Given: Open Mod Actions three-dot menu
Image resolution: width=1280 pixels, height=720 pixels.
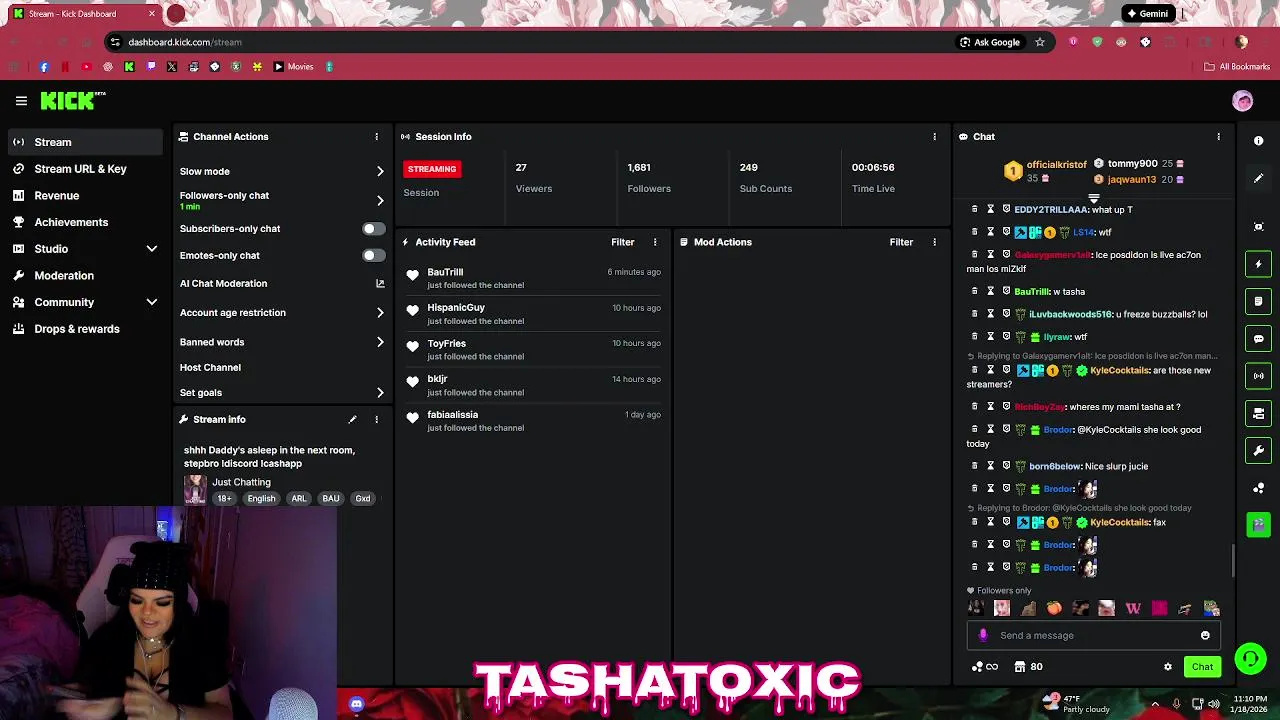Looking at the screenshot, I should (934, 242).
